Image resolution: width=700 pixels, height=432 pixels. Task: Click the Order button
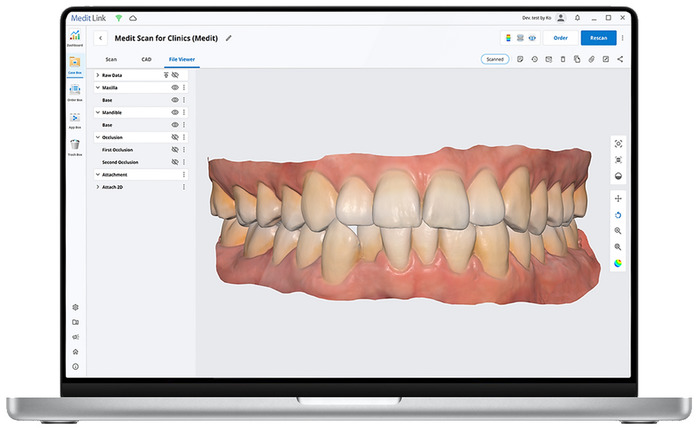point(560,38)
